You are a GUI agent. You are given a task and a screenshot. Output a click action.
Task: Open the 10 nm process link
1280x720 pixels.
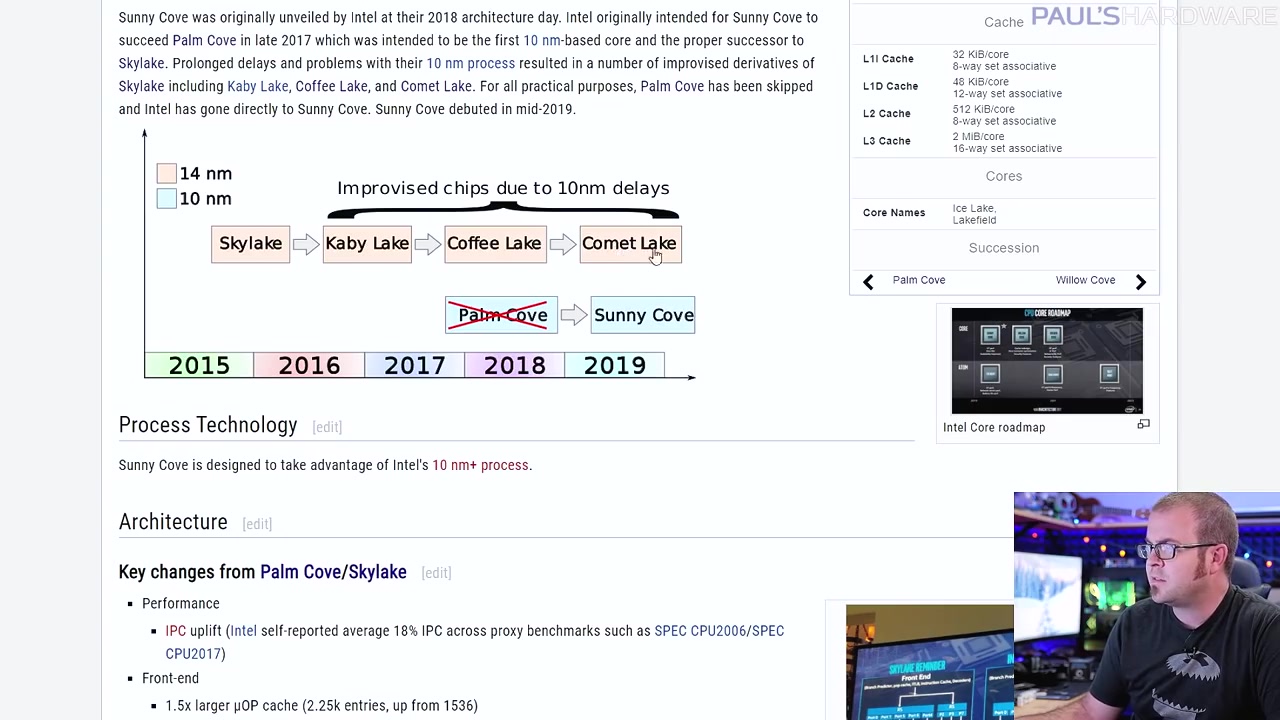click(x=470, y=63)
